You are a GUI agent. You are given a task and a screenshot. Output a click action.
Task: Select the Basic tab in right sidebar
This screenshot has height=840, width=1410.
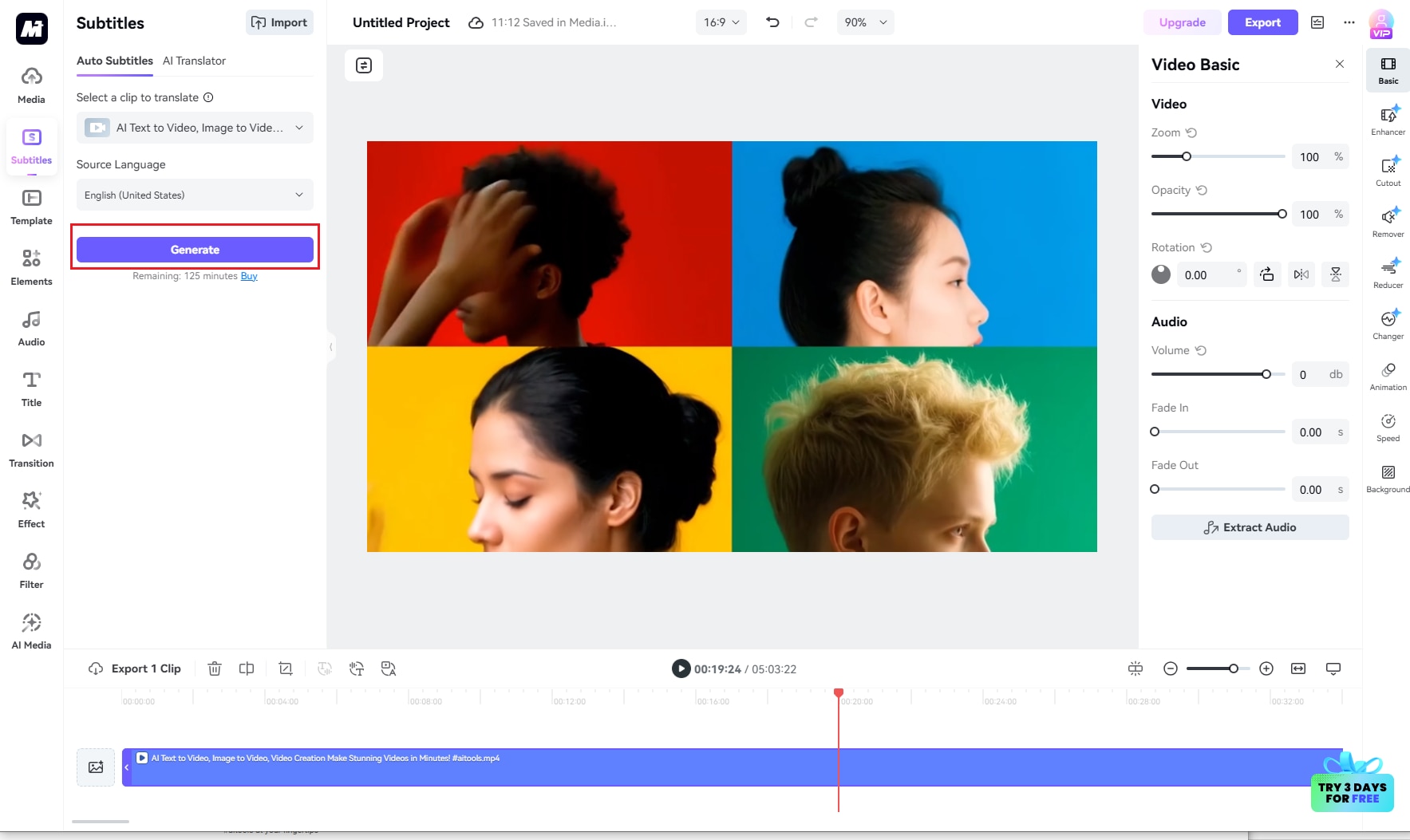(x=1388, y=70)
